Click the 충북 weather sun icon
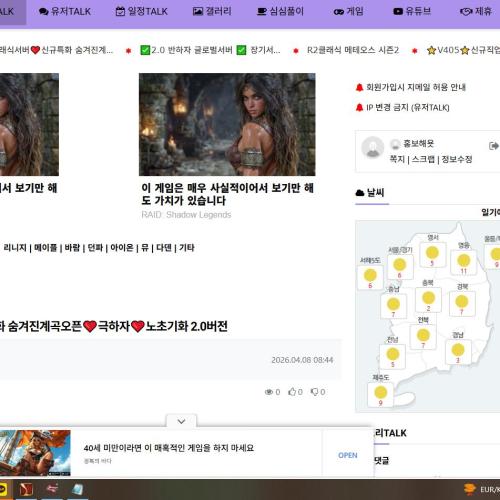Viewport: 500px width, 500px height. click(x=428, y=298)
